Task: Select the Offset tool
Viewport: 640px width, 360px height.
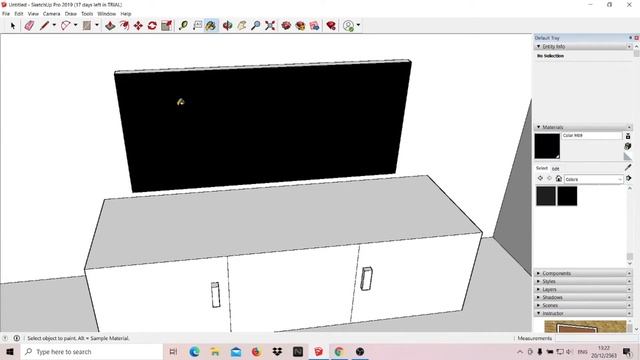Action: 124,26
